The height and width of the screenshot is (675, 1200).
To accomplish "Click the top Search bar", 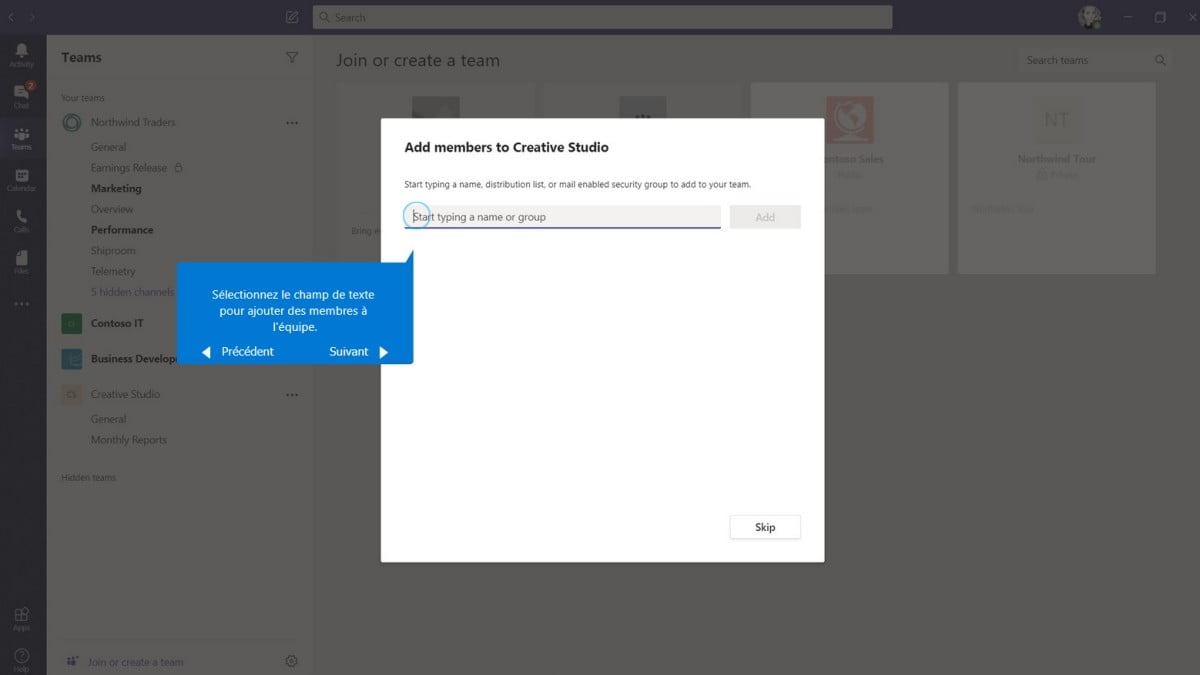I will point(602,17).
